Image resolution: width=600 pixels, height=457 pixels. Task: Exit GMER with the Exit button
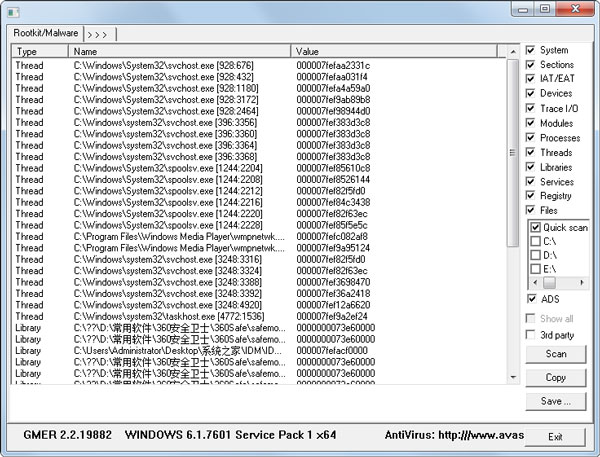pos(556,437)
